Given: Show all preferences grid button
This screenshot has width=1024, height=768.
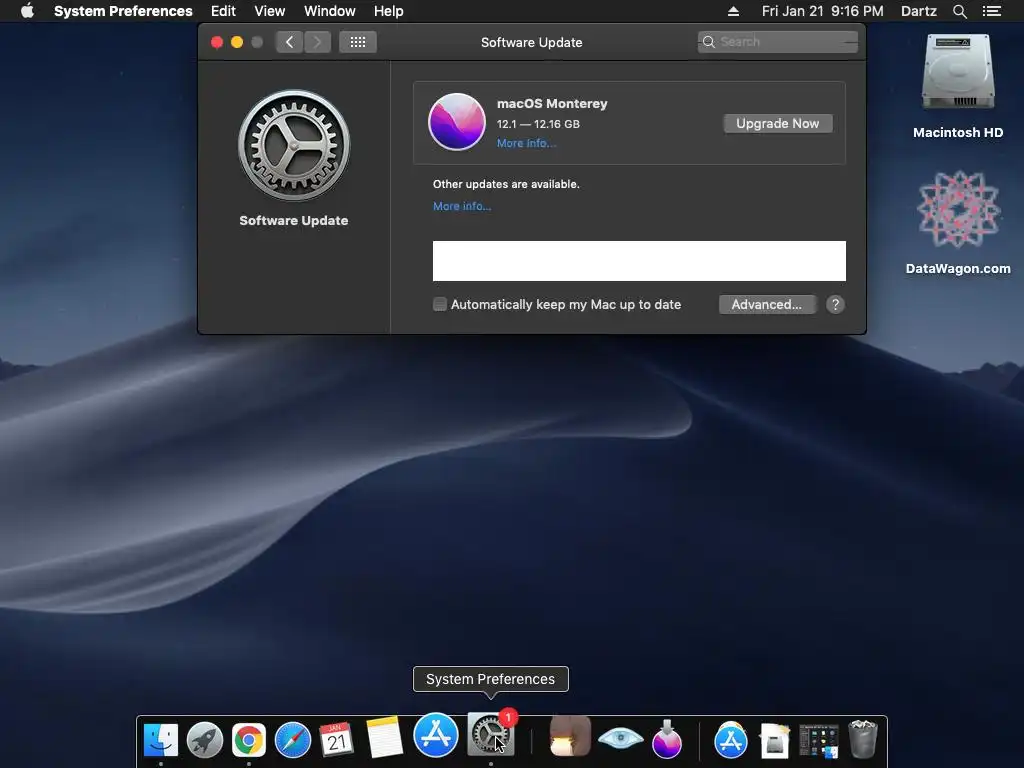Looking at the screenshot, I should (x=357, y=42).
